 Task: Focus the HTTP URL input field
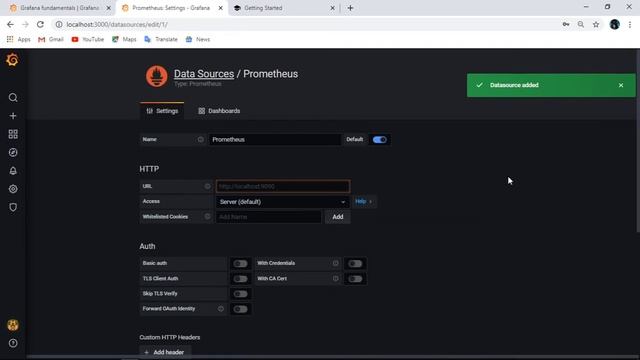click(283, 186)
